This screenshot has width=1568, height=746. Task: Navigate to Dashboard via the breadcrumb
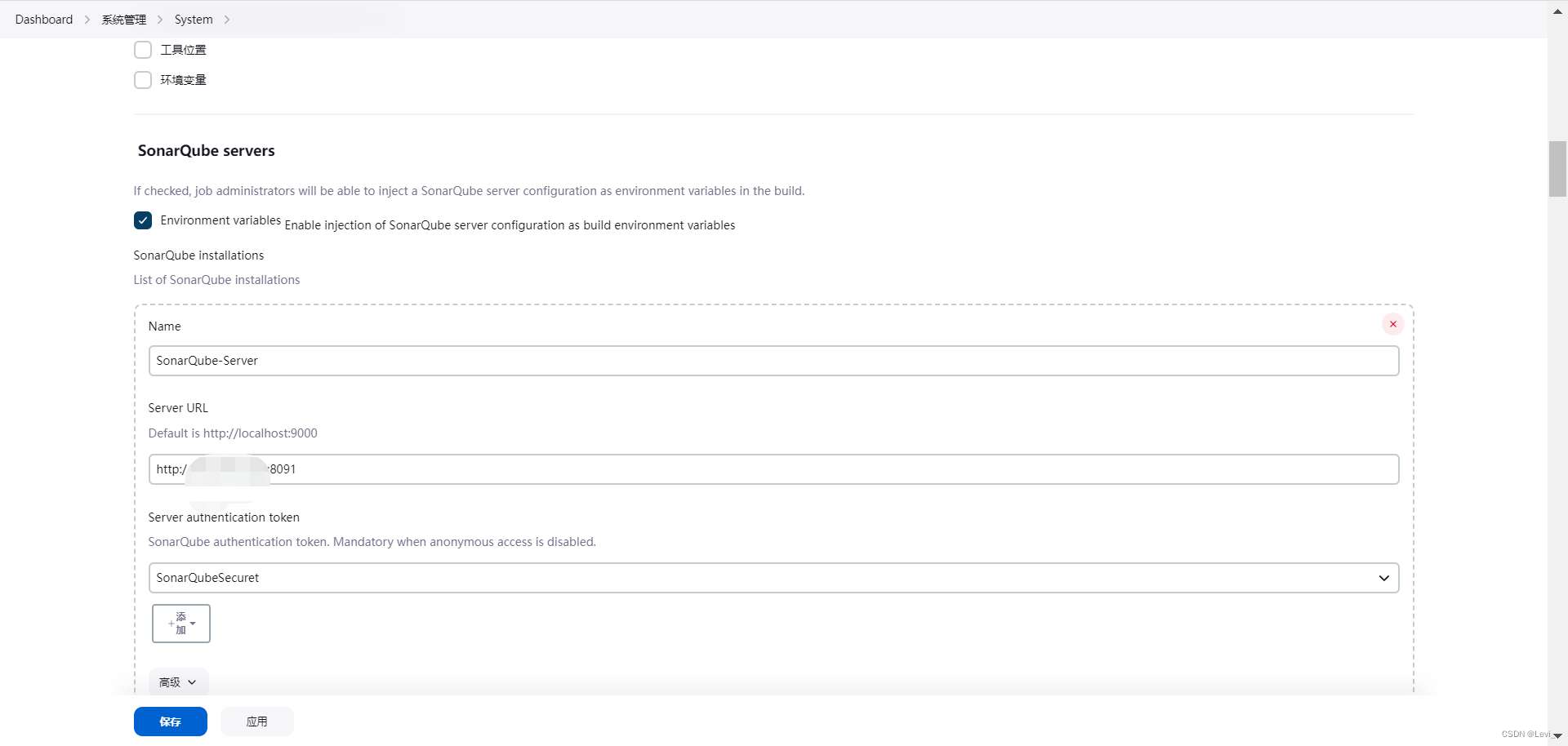tap(43, 19)
